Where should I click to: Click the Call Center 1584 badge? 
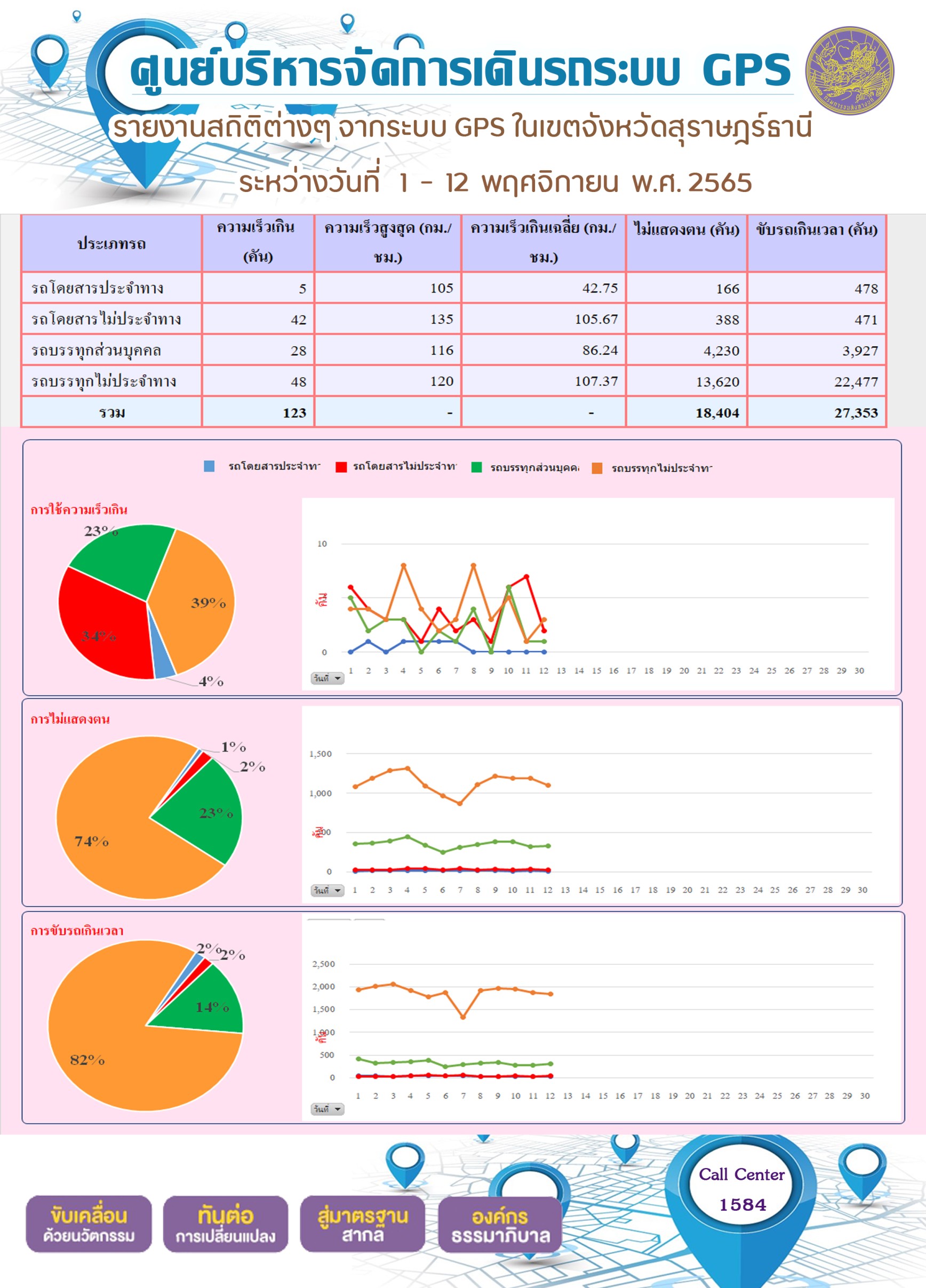pyautogui.click(x=741, y=1188)
